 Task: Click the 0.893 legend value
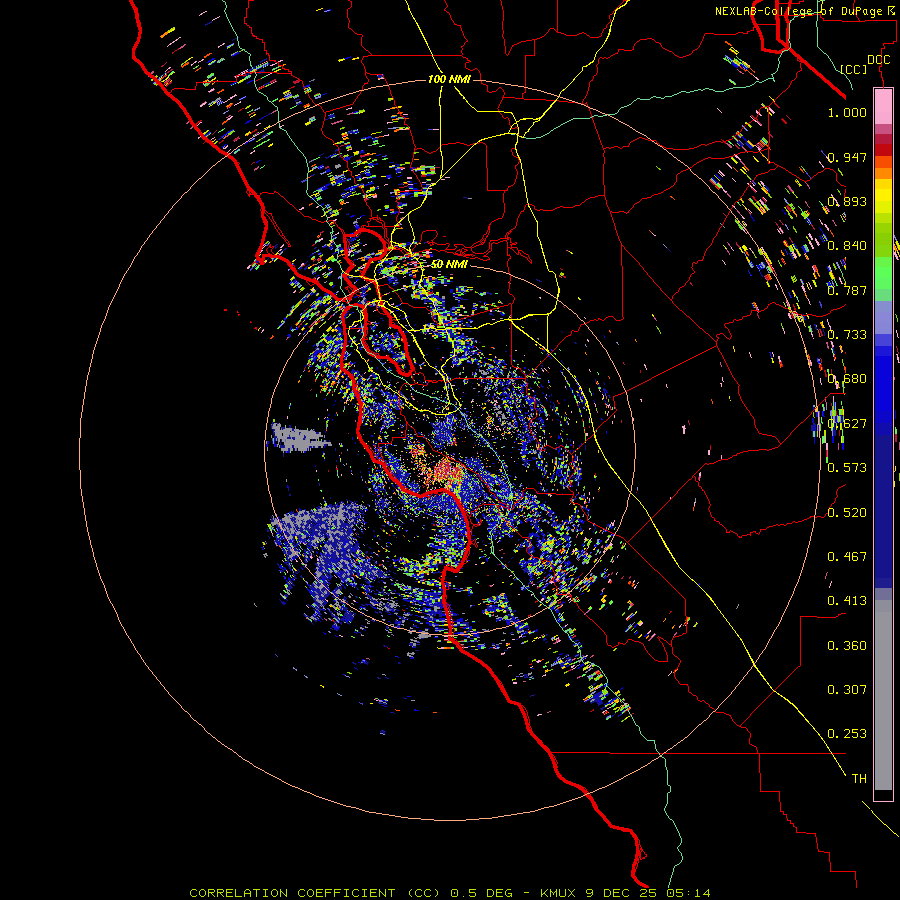[x=847, y=201]
